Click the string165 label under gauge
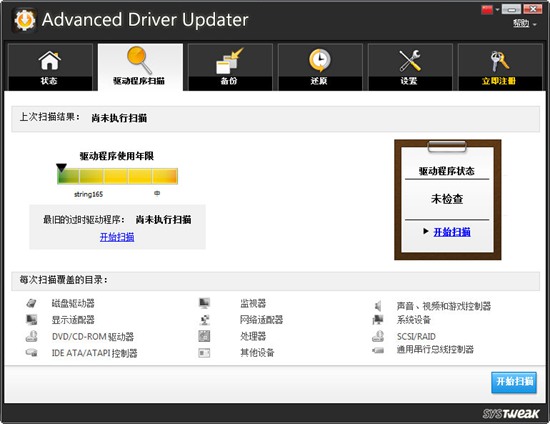This screenshot has height=424, width=550. 88,194
